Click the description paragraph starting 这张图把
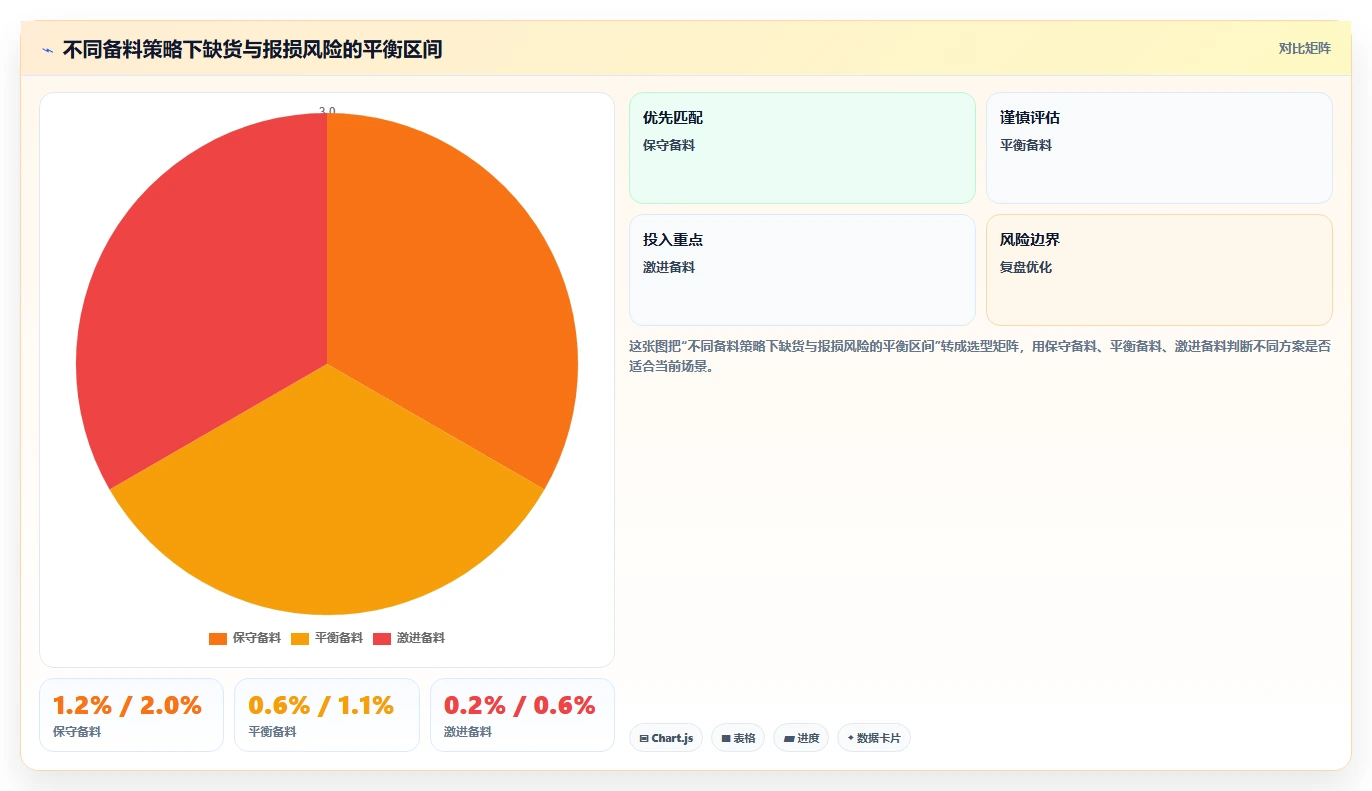This screenshot has width=1372, height=791. pos(979,356)
